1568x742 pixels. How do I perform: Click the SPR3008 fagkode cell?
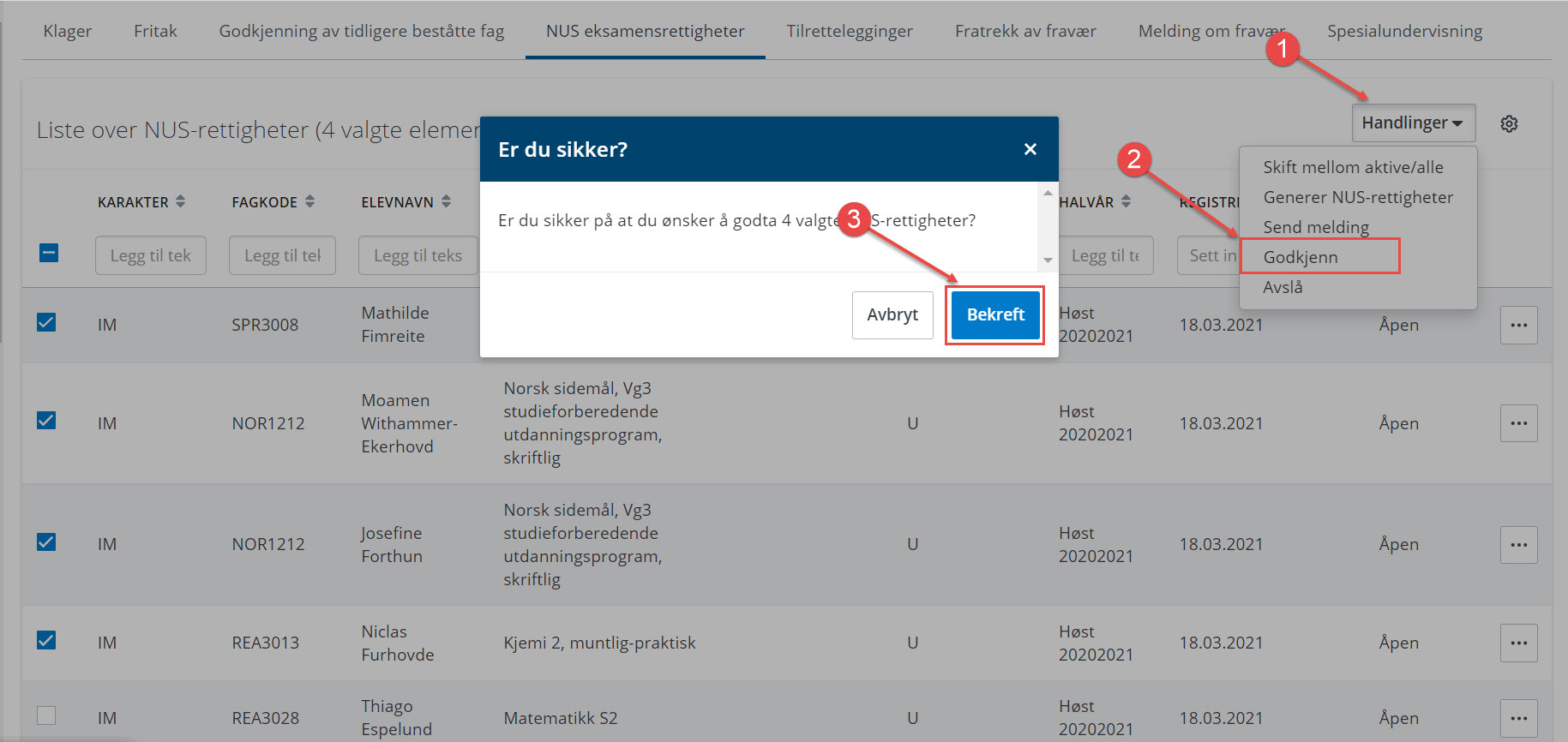coord(265,325)
